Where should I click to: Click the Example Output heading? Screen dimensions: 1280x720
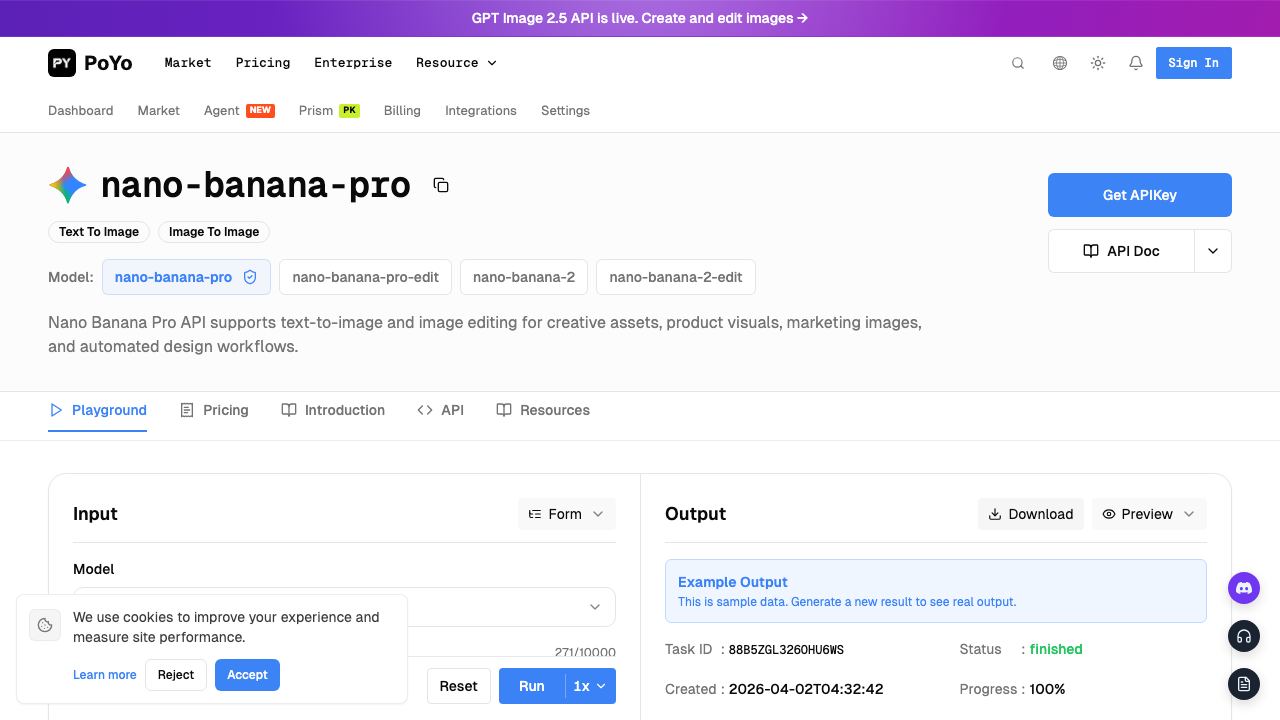click(733, 582)
